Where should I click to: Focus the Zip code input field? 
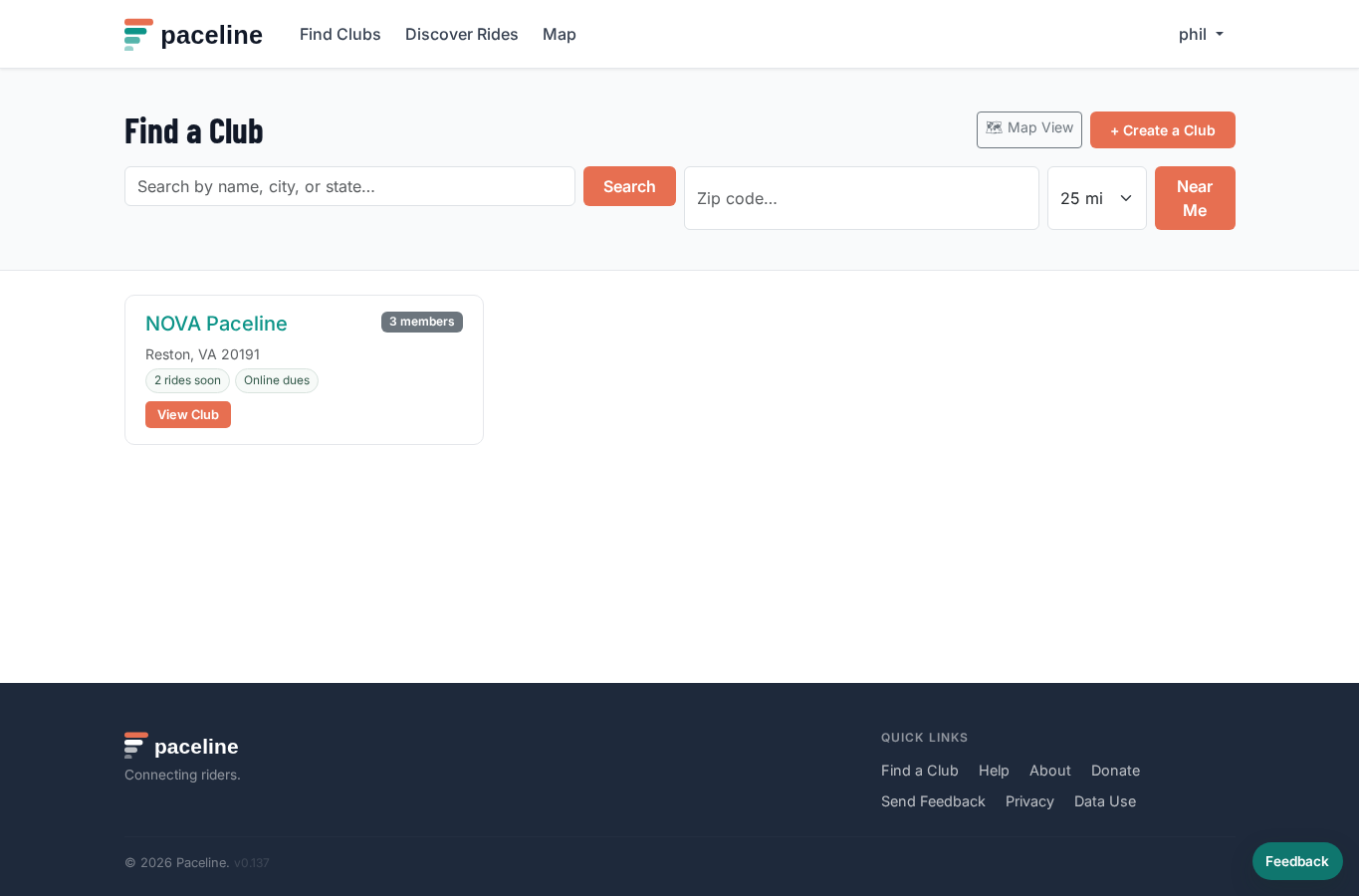click(x=861, y=198)
